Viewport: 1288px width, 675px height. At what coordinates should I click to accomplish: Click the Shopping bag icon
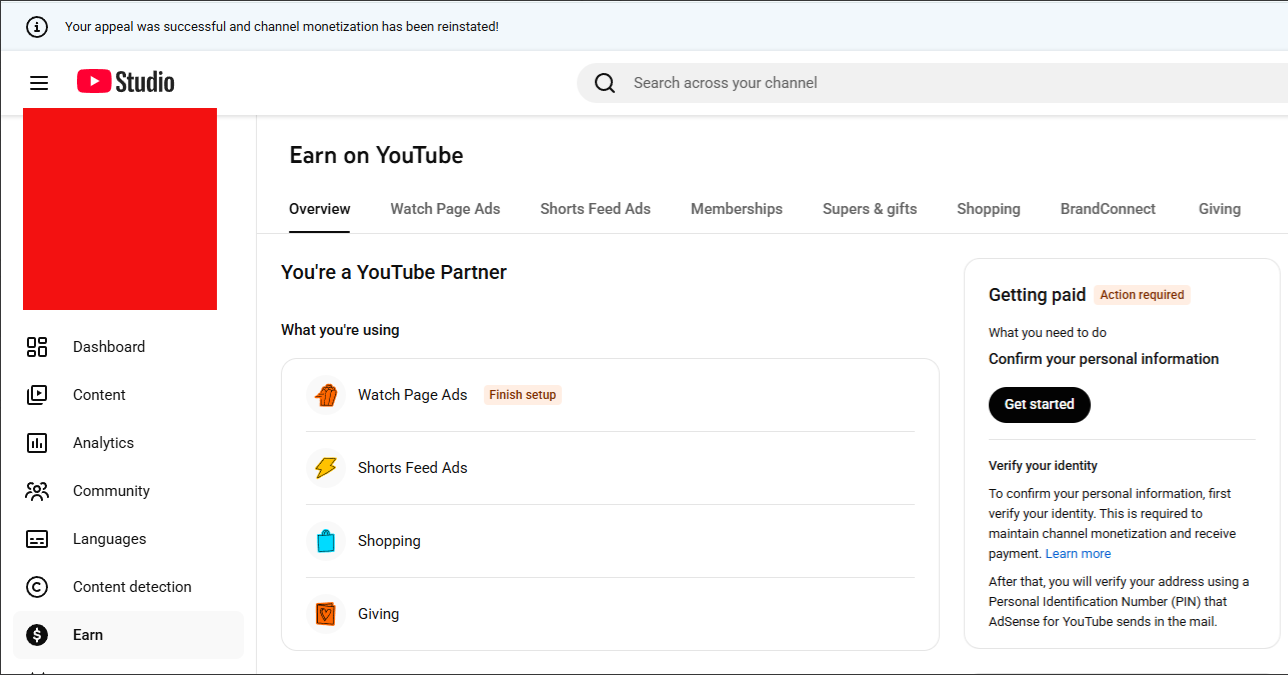point(326,541)
